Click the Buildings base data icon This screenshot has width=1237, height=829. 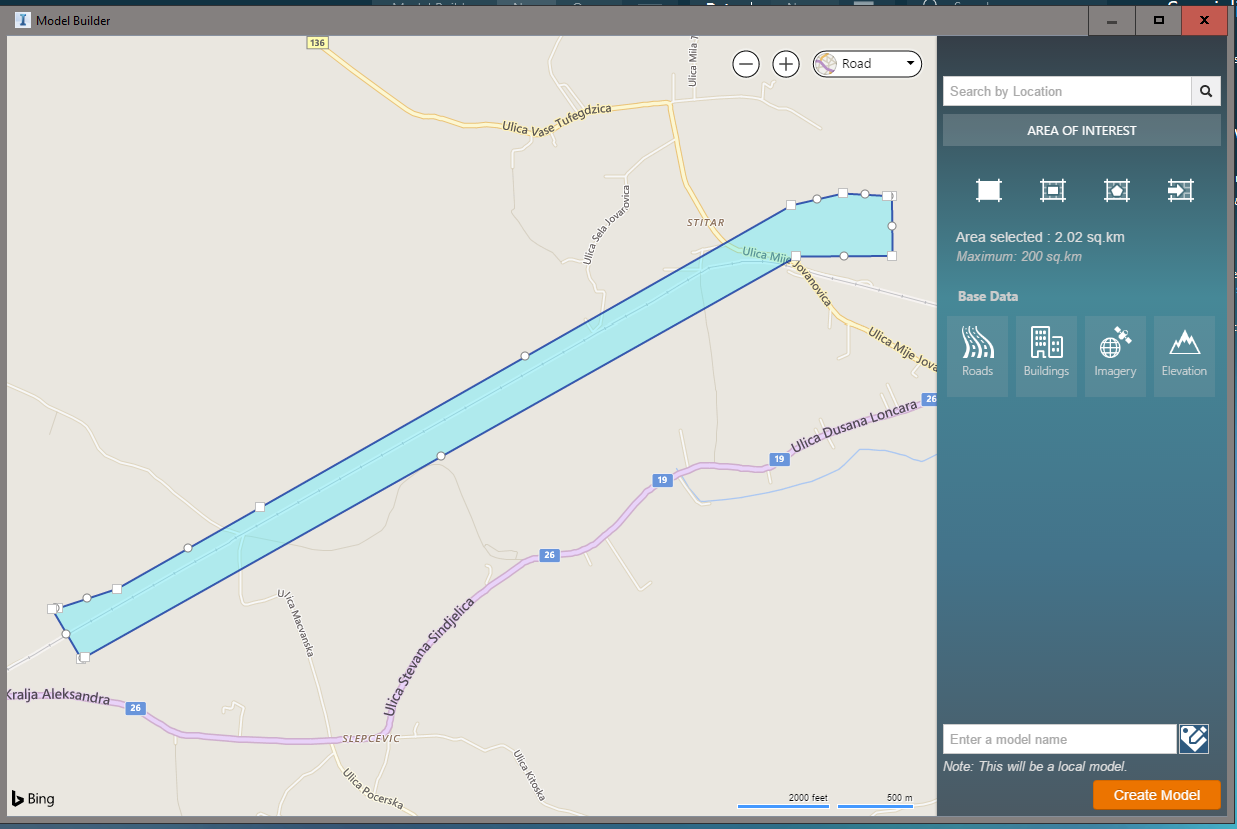click(1046, 355)
